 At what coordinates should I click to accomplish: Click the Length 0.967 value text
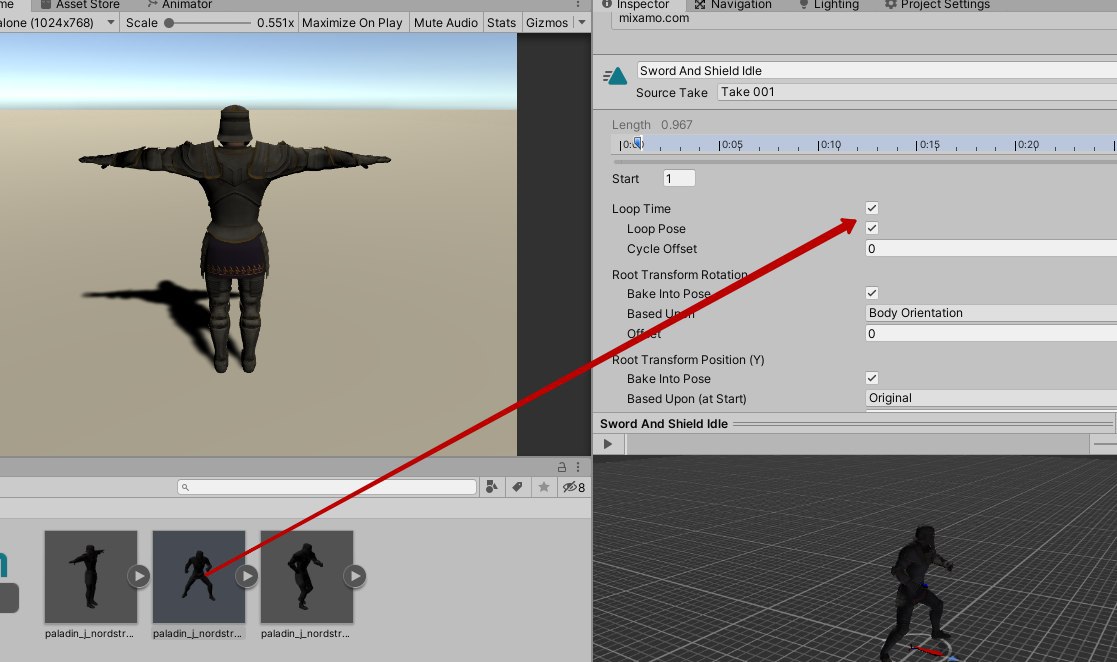(x=676, y=125)
